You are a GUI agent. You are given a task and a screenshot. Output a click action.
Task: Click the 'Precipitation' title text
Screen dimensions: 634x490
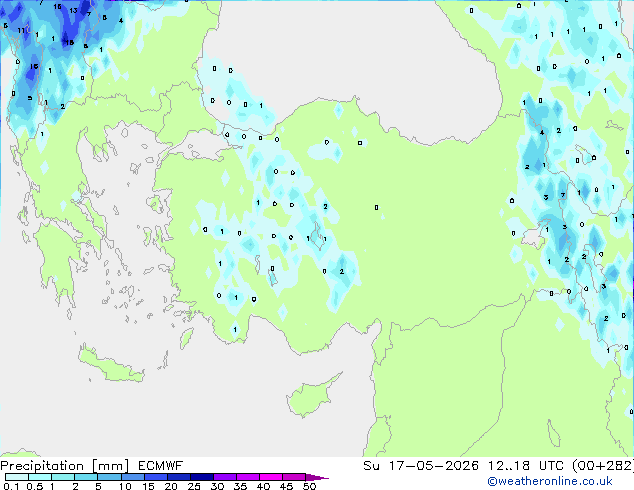(42, 466)
